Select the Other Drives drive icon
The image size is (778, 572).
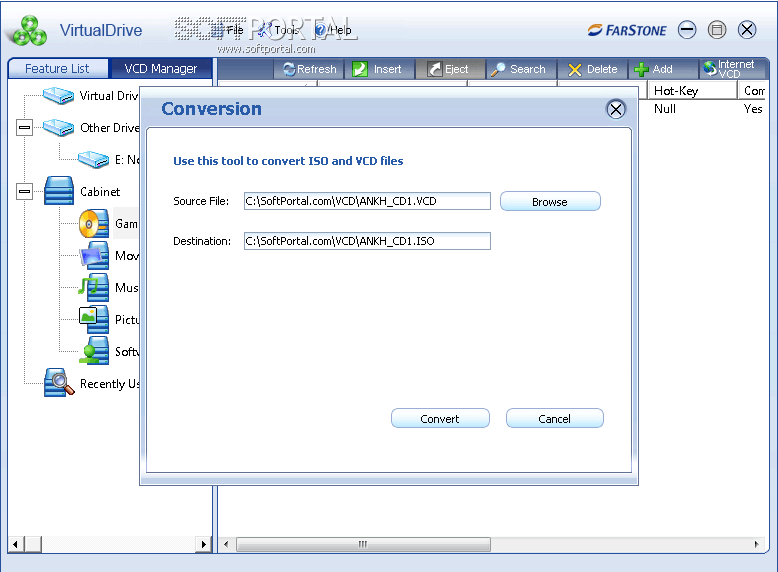[59, 127]
